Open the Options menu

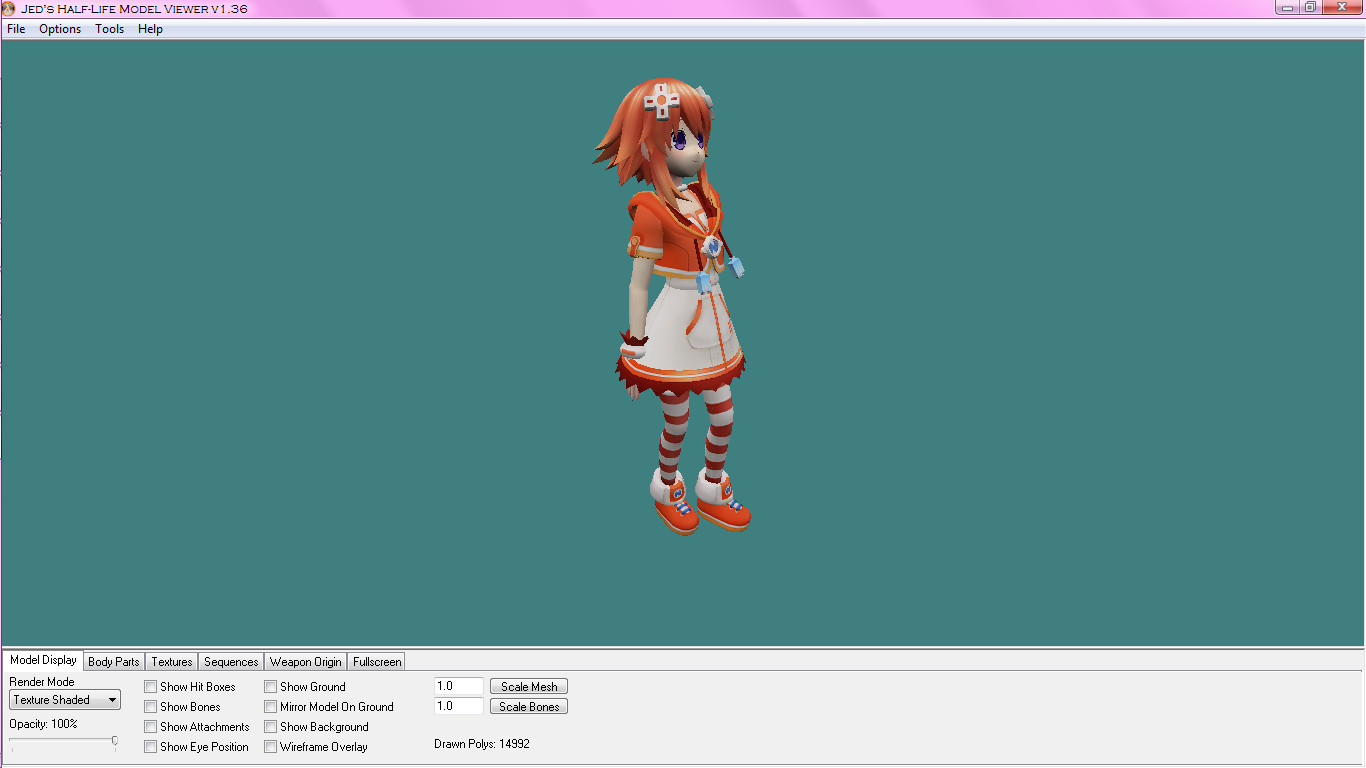tap(59, 29)
